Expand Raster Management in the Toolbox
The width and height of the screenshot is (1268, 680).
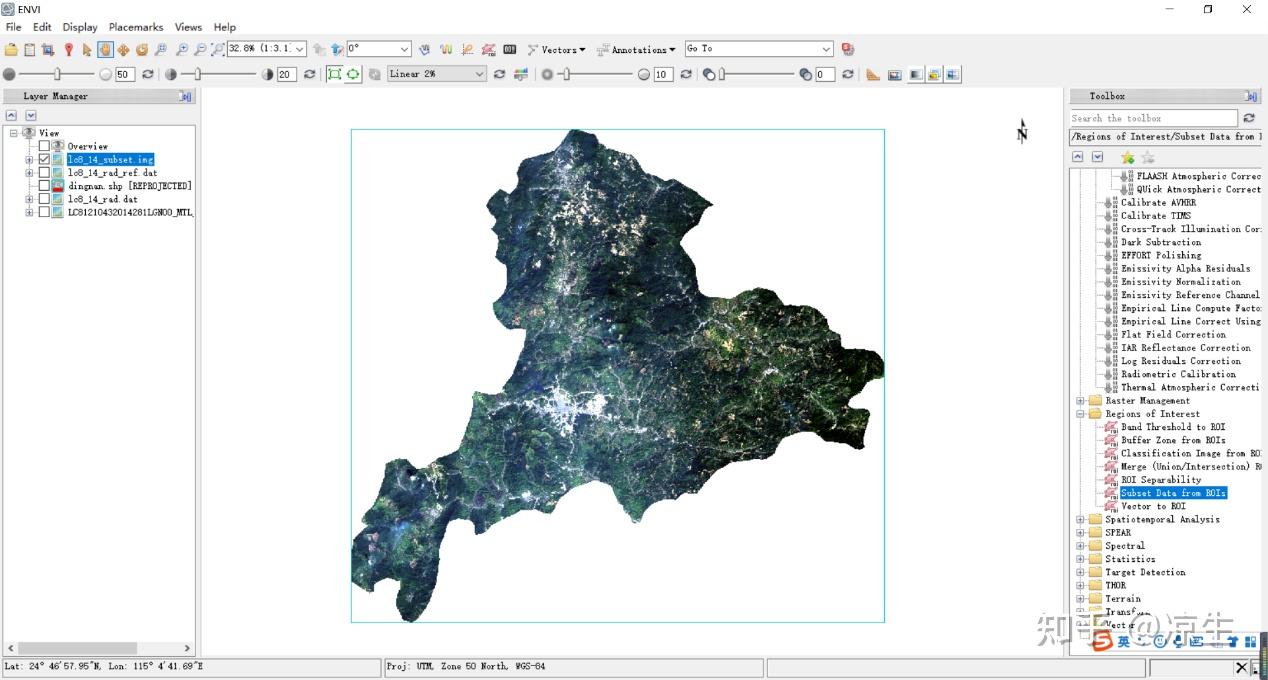click(x=1080, y=400)
